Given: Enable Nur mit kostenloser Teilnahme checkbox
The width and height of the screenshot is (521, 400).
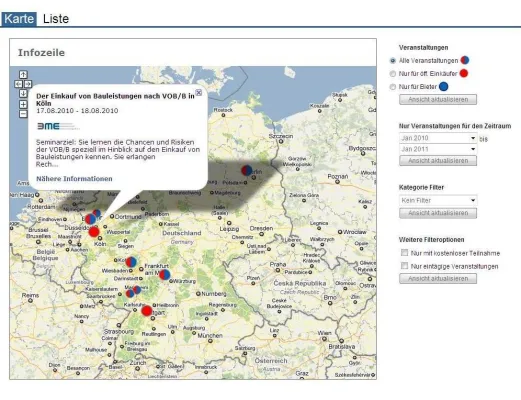Looking at the screenshot, I should 404,253.
